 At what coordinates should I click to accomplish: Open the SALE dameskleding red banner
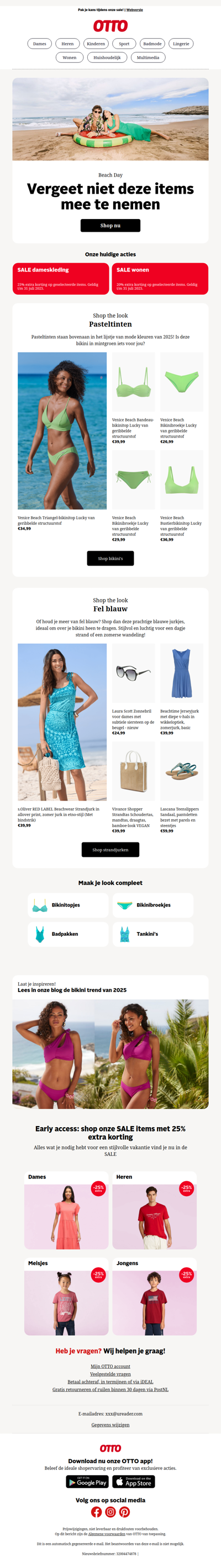click(60, 279)
